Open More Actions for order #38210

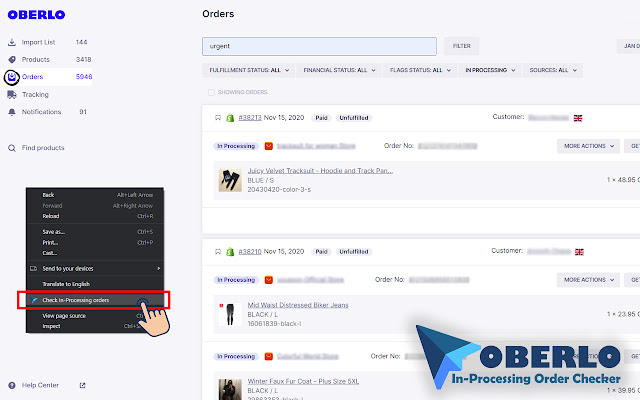(589, 280)
